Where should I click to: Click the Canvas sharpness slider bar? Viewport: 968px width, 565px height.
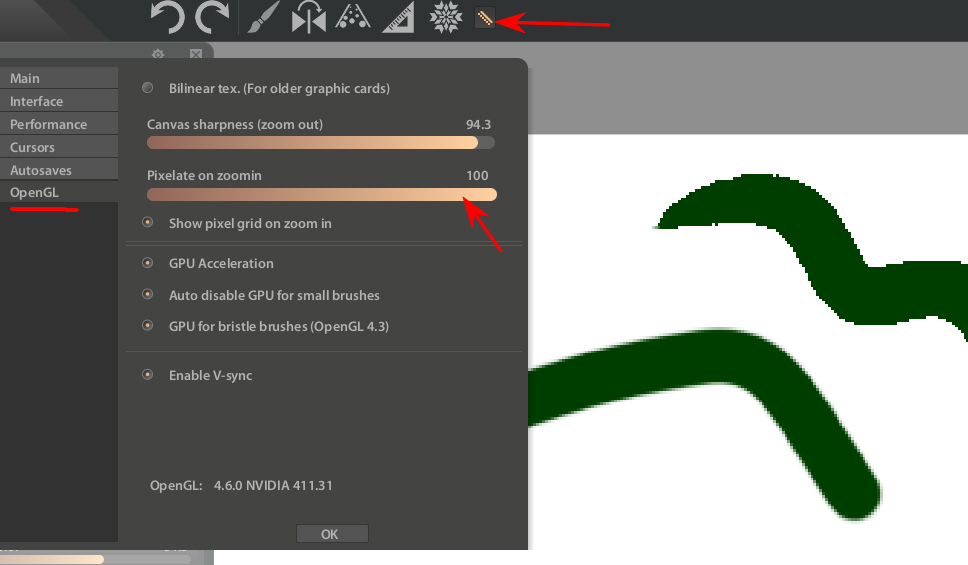click(320, 143)
